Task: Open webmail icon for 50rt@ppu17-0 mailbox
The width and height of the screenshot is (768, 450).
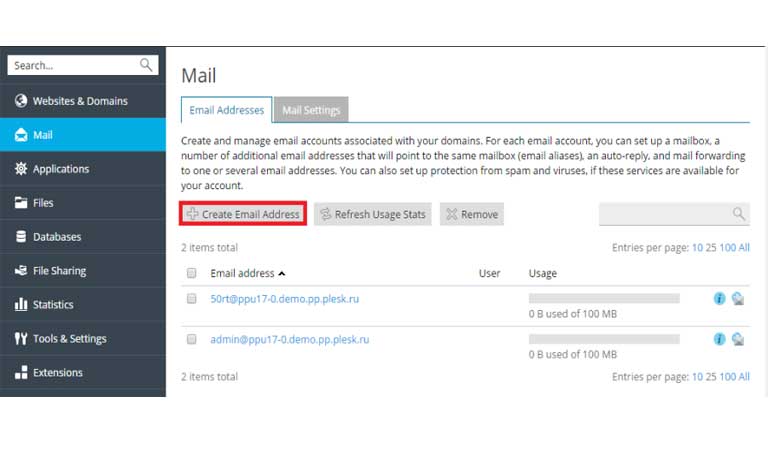Action: tap(738, 298)
